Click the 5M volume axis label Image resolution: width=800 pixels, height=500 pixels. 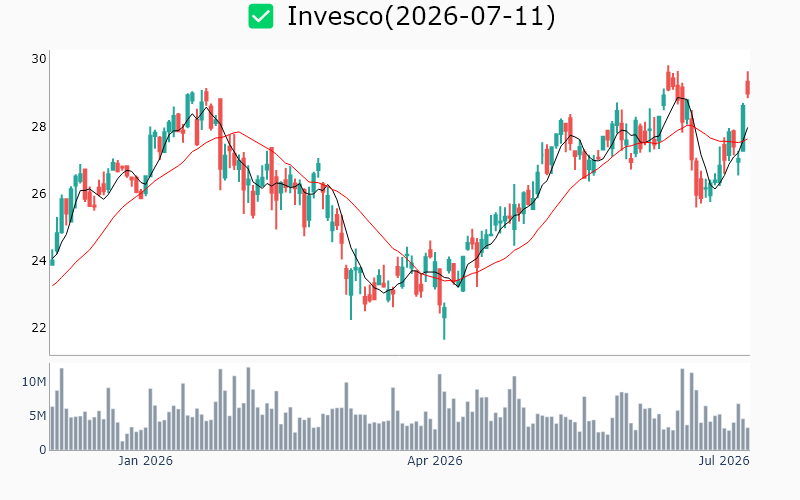37,416
